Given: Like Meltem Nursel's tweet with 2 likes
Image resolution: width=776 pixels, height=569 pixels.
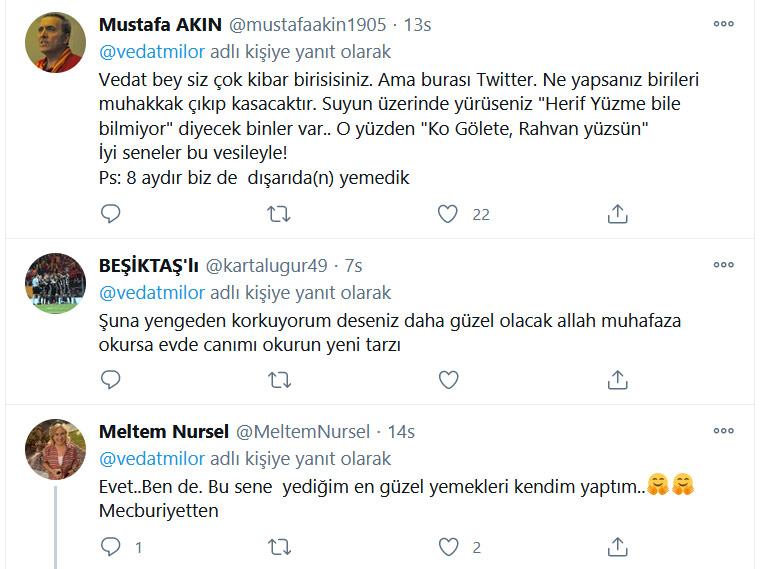Looking at the screenshot, I should (x=448, y=547).
